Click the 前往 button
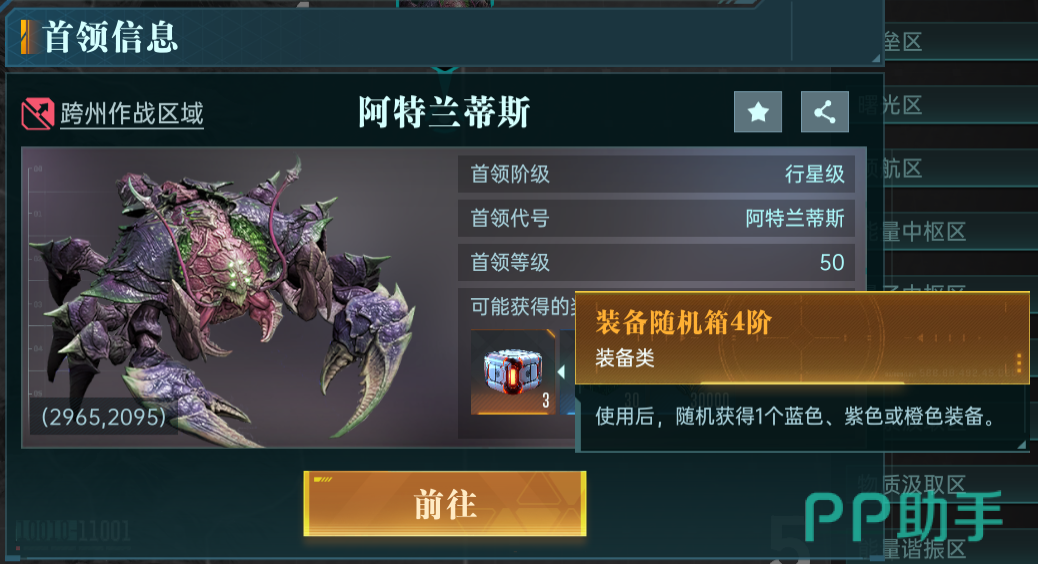The height and width of the screenshot is (564, 1038). click(445, 504)
